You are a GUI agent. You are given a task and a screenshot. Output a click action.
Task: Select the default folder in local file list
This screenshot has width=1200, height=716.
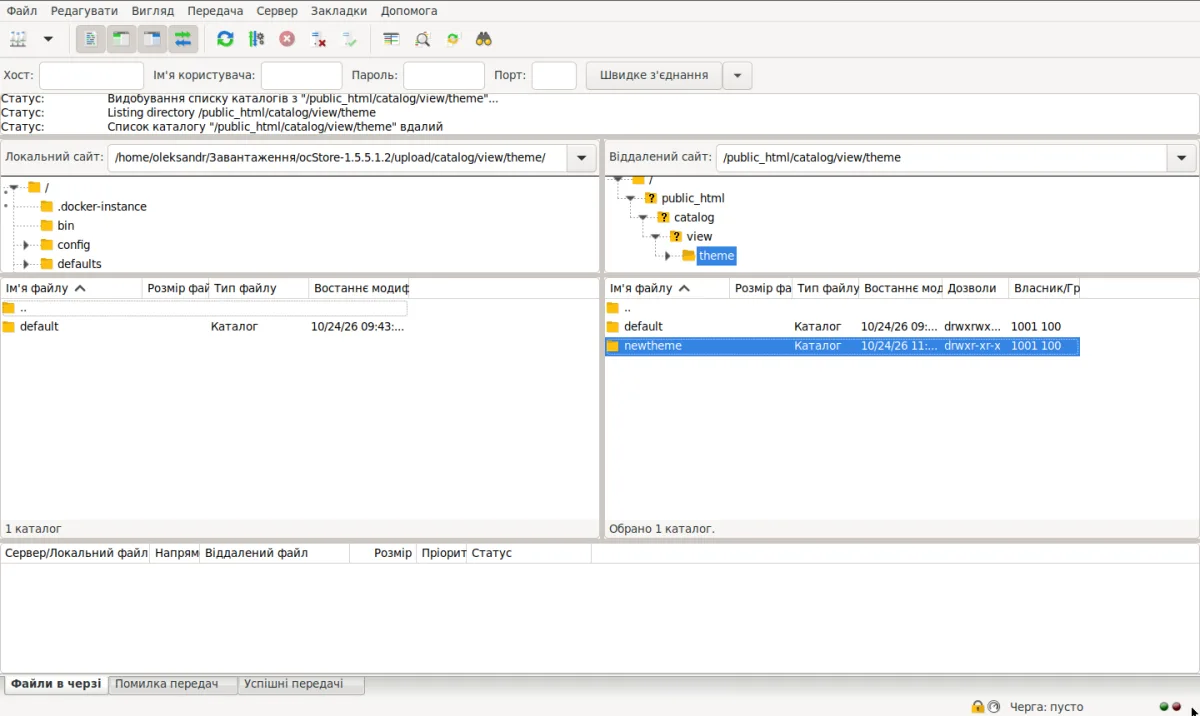click(204, 327)
